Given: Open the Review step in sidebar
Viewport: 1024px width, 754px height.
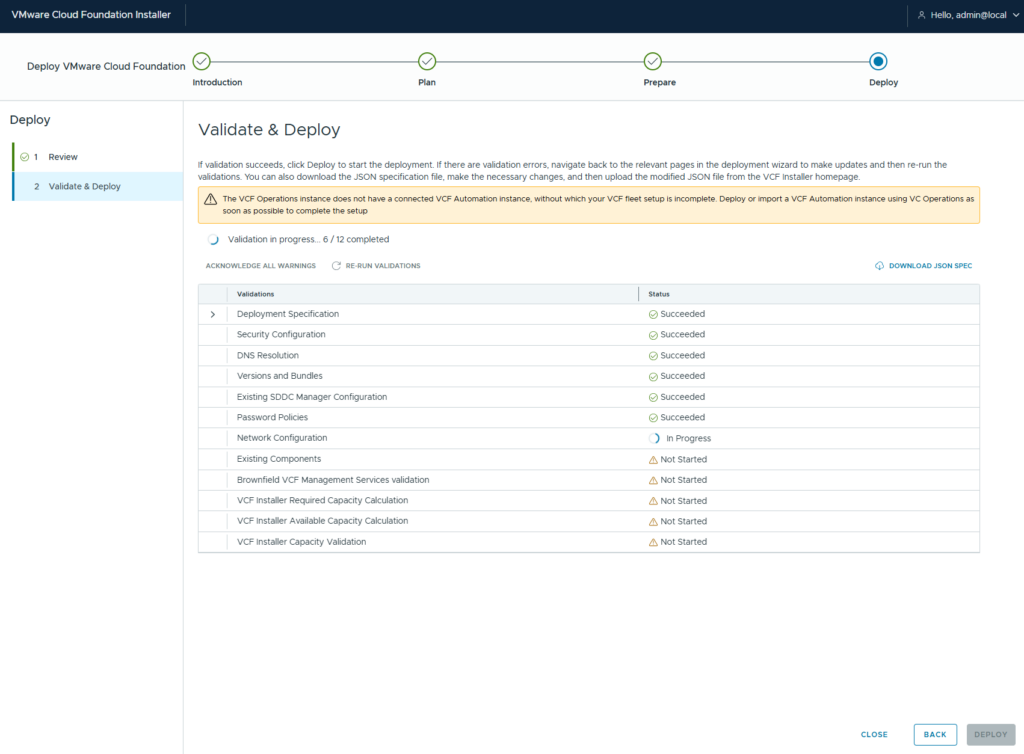Looking at the screenshot, I should [x=98, y=157].
